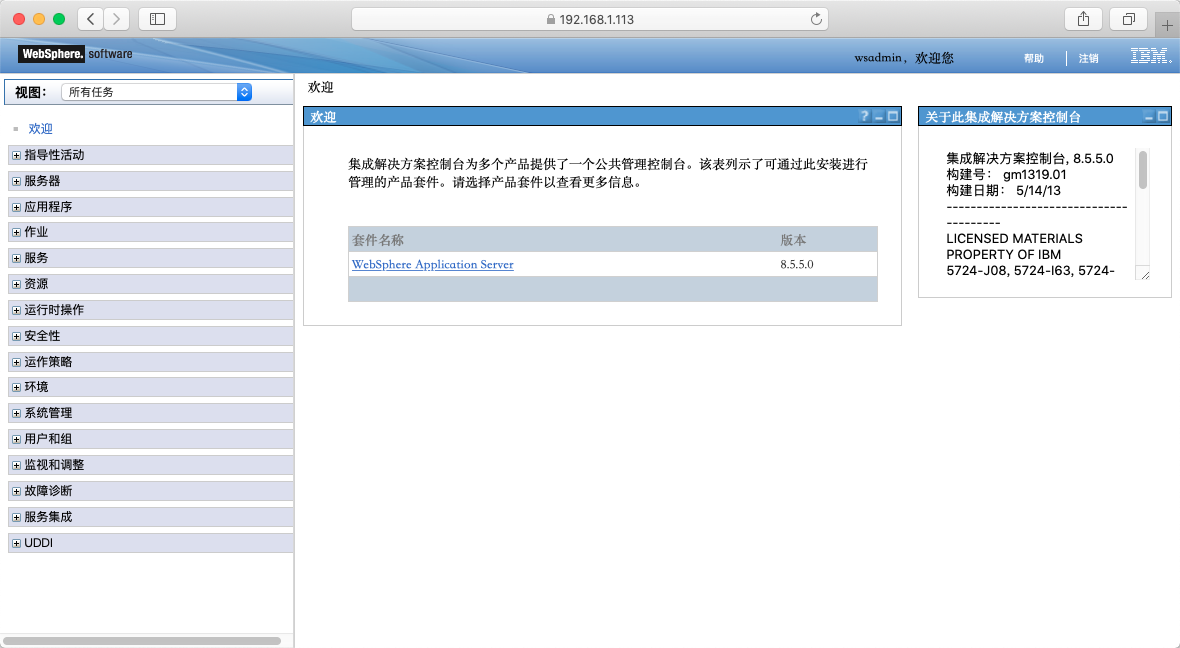Click the address bar showing 192.168.1.113

click(590, 19)
